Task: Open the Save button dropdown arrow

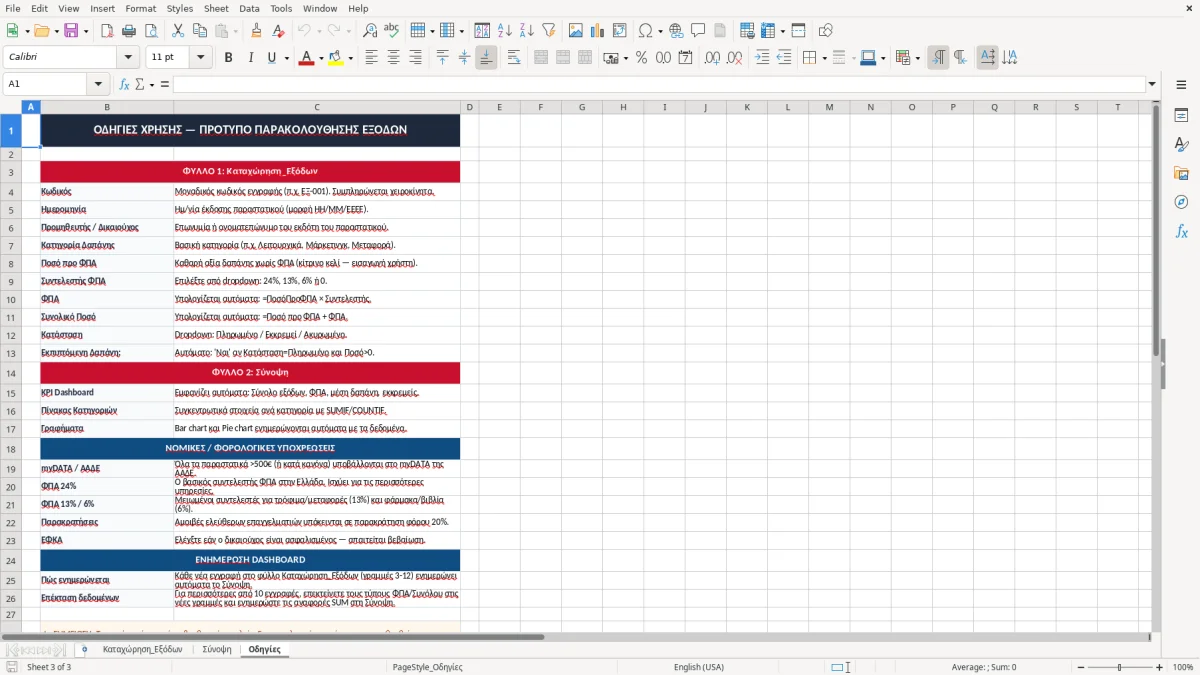Action: (86, 31)
